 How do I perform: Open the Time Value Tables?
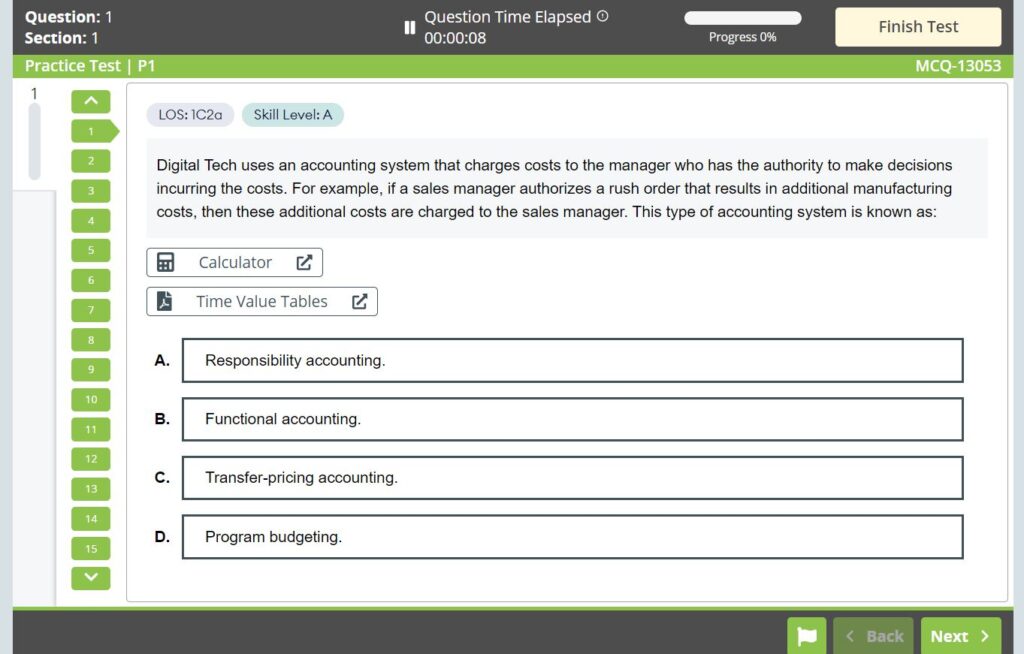pos(261,301)
